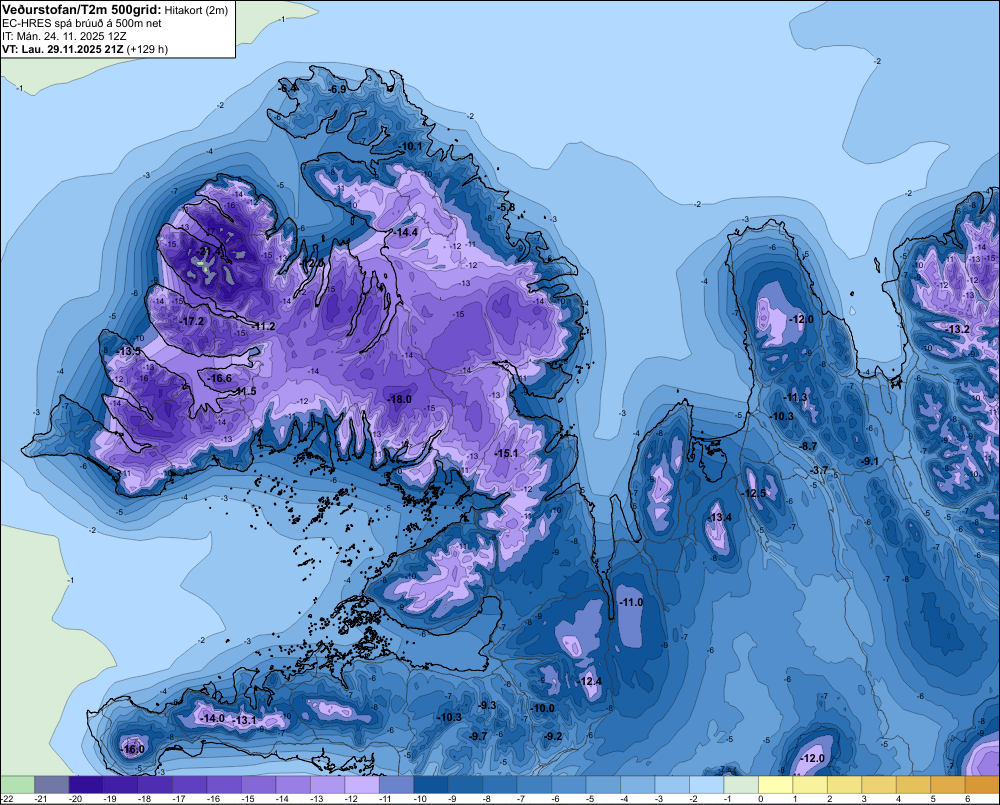Click the -18.0 temperature label
1000x805 pixels.
click(399, 399)
